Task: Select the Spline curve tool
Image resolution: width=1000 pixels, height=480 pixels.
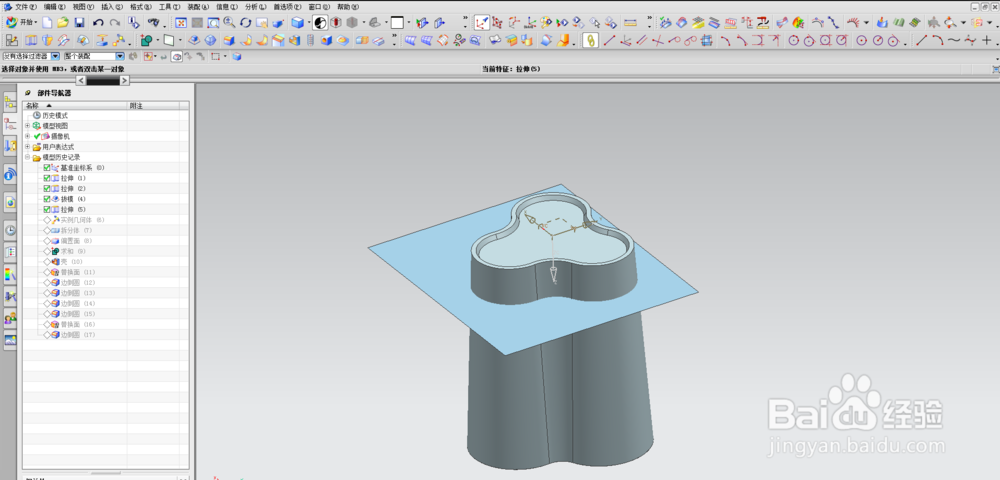Action: (x=953, y=41)
